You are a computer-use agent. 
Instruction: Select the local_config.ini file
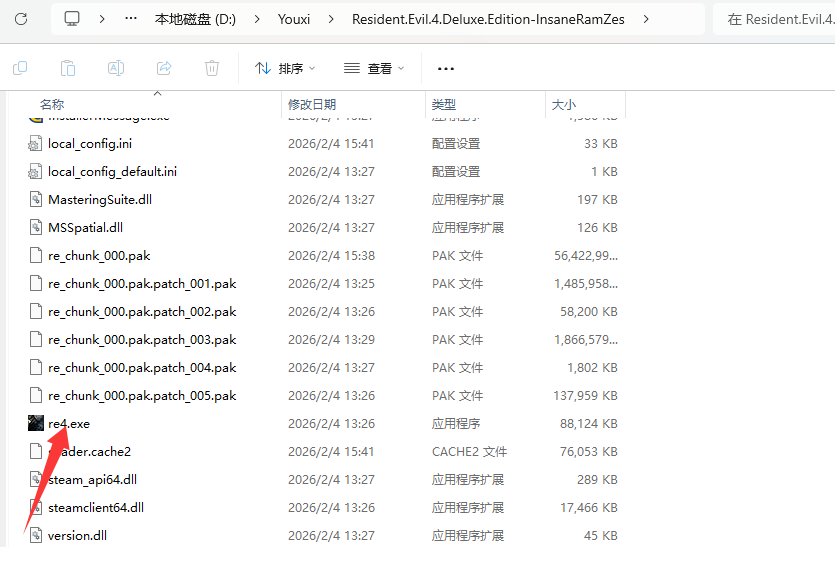(89, 143)
